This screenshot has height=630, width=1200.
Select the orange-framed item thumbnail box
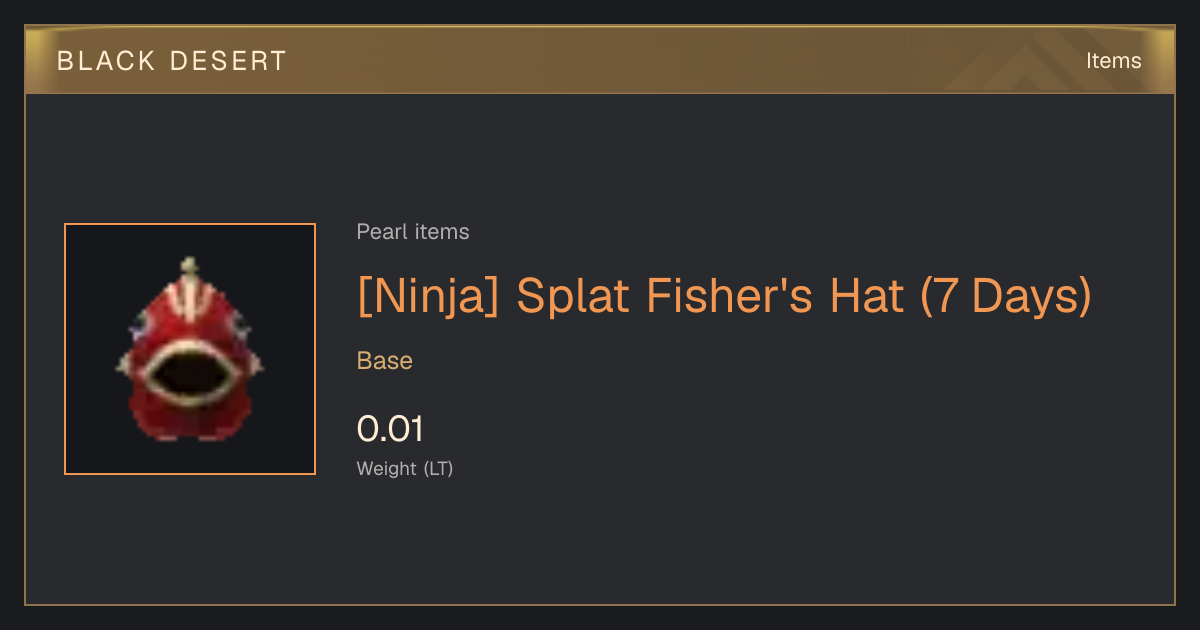coord(190,349)
